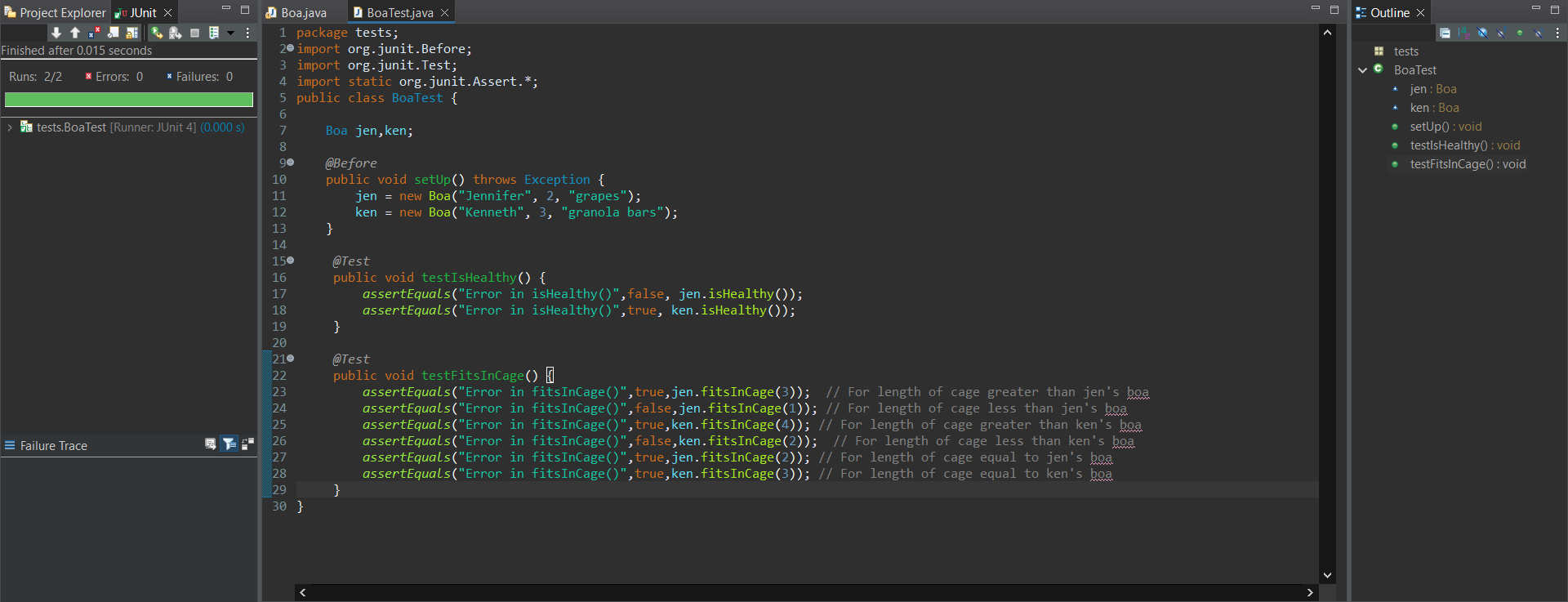The image size is (1568, 602).
Task: Switch to the Boa.java editor tab
Action: tap(296, 12)
